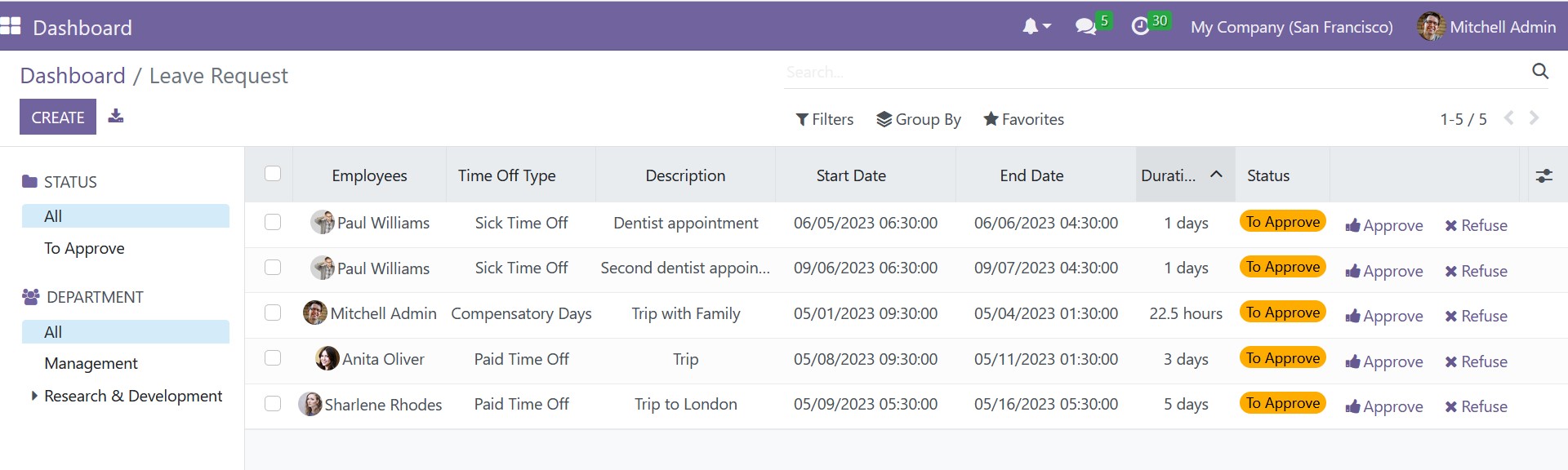The width and height of the screenshot is (1568, 470).
Task: Select the To Approve status filter
Action: 84,249
